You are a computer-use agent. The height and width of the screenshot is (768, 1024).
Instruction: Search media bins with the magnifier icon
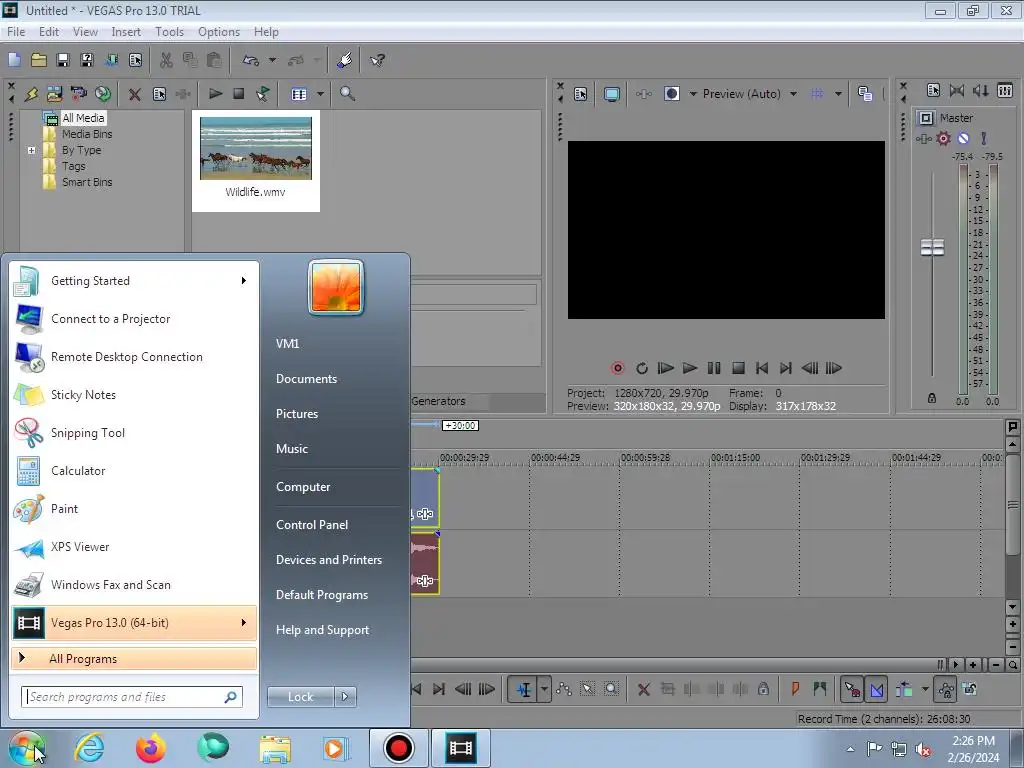point(347,94)
